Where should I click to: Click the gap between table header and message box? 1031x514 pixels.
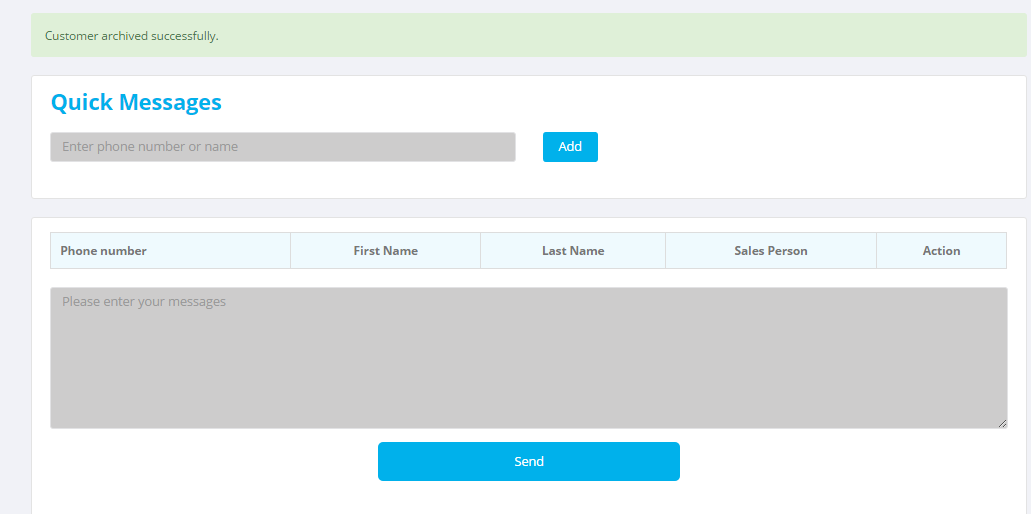coord(529,278)
